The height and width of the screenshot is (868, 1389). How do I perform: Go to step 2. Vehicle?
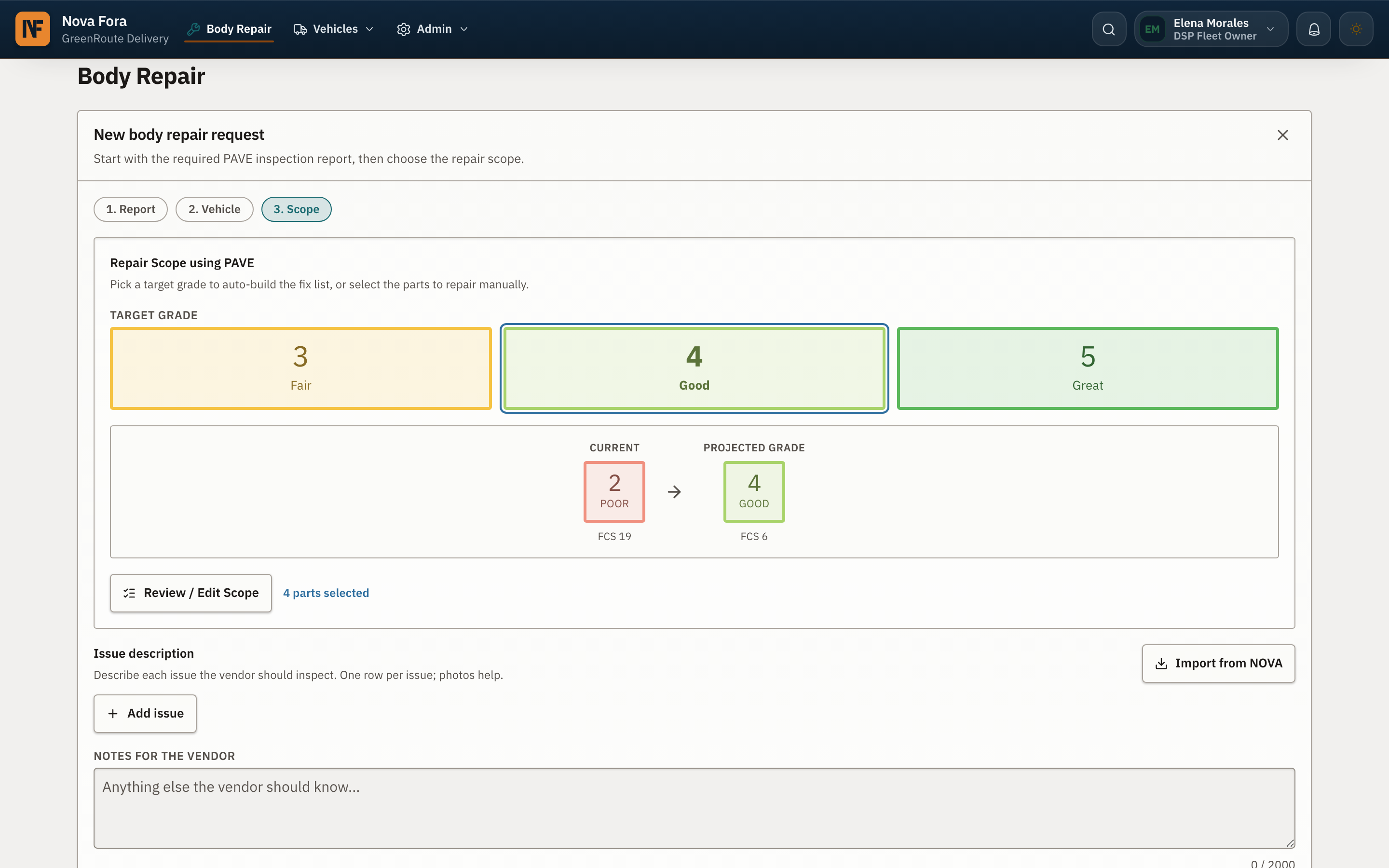pos(214,209)
